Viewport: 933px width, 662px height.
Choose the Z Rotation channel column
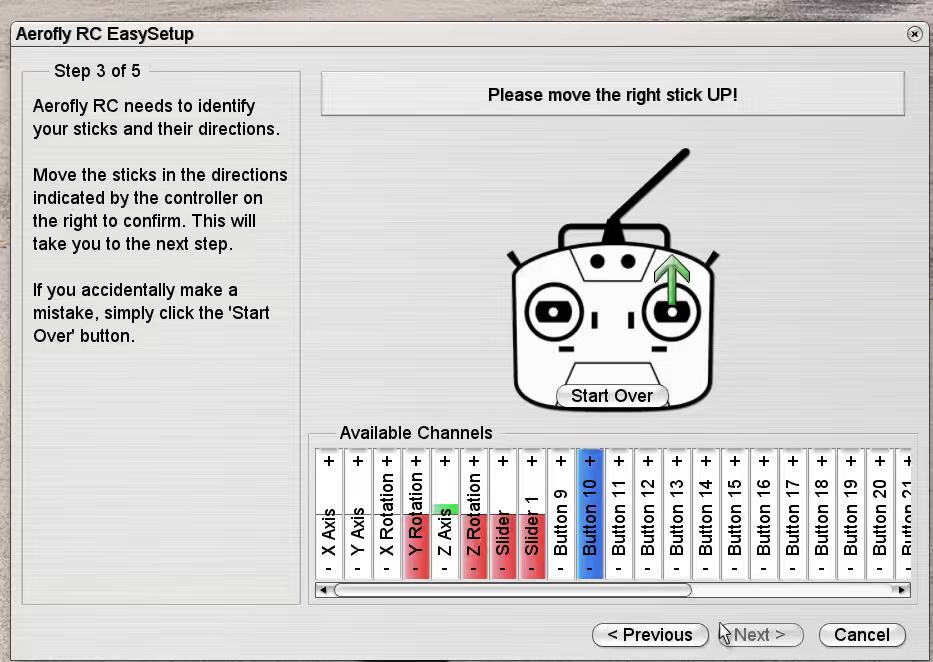pyautogui.click(x=474, y=514)
